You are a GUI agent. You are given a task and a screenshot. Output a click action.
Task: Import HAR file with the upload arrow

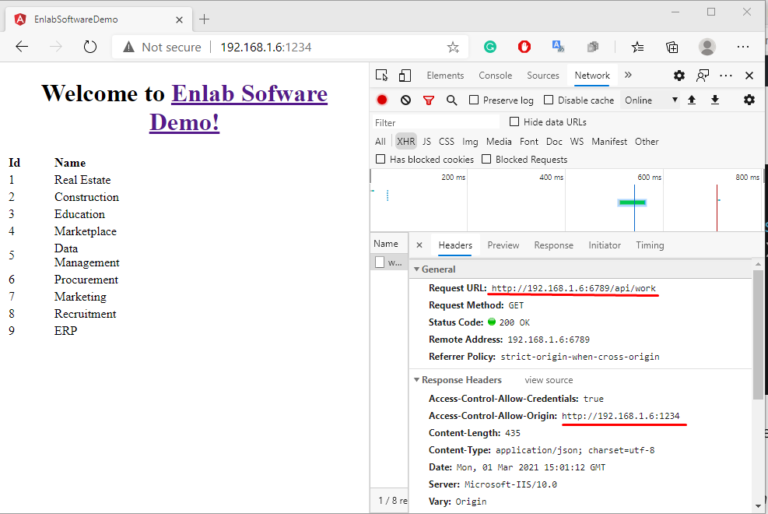[692, 100]
